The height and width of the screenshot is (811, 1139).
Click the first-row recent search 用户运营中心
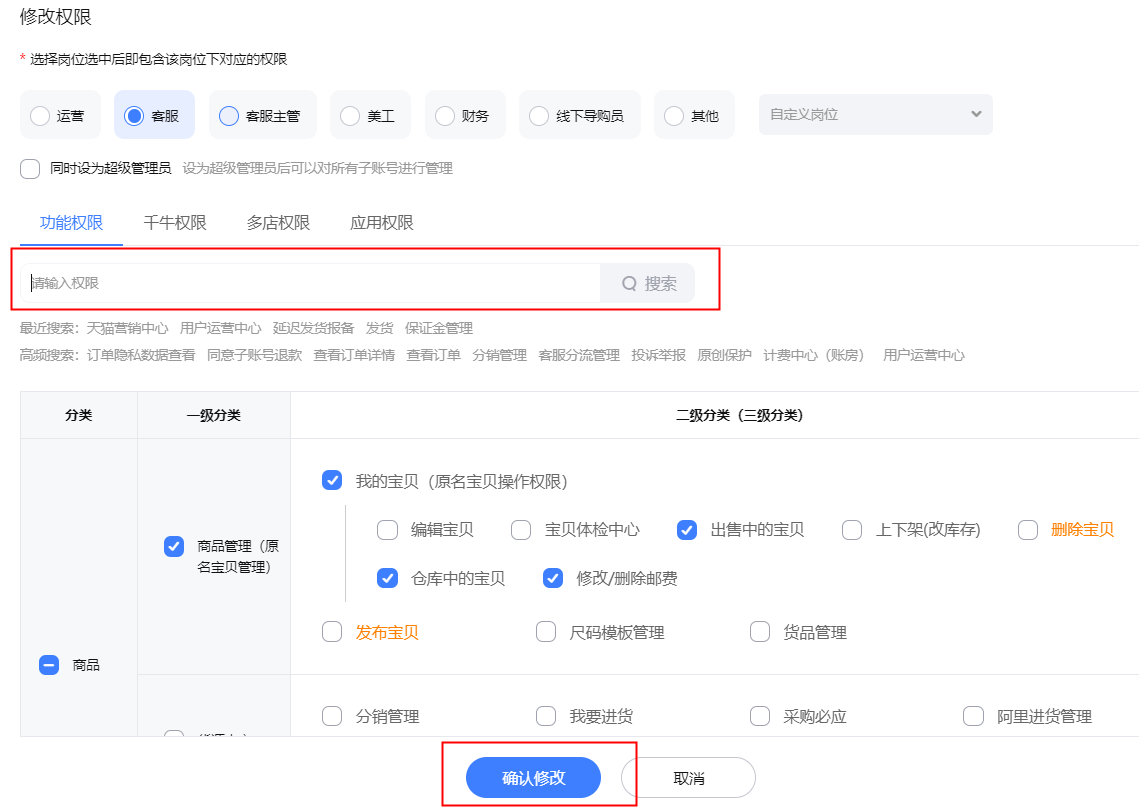pyautogui.click(x=221, y=328)
